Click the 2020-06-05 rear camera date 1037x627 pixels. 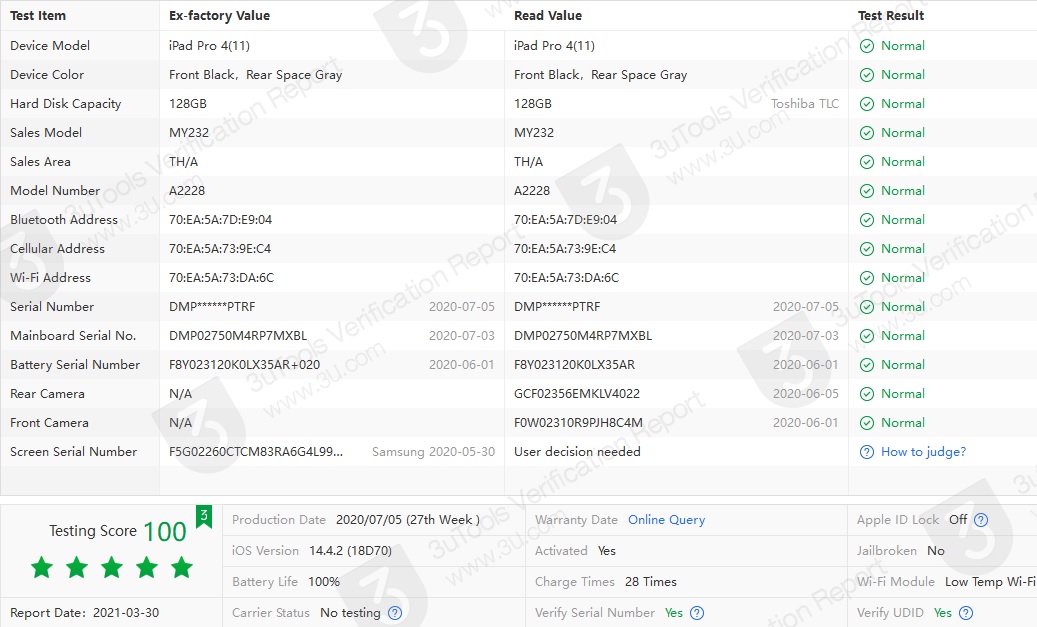point(806,394)
